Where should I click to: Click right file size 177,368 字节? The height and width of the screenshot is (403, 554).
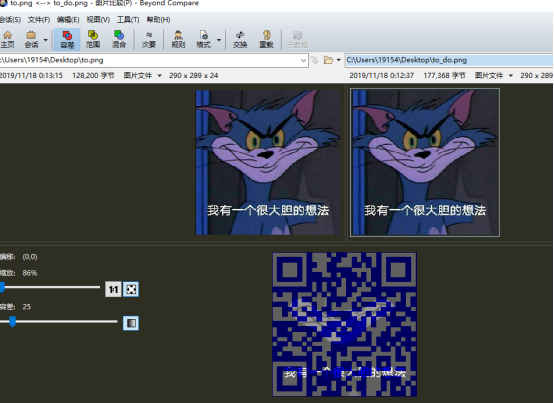pos(444,76)
